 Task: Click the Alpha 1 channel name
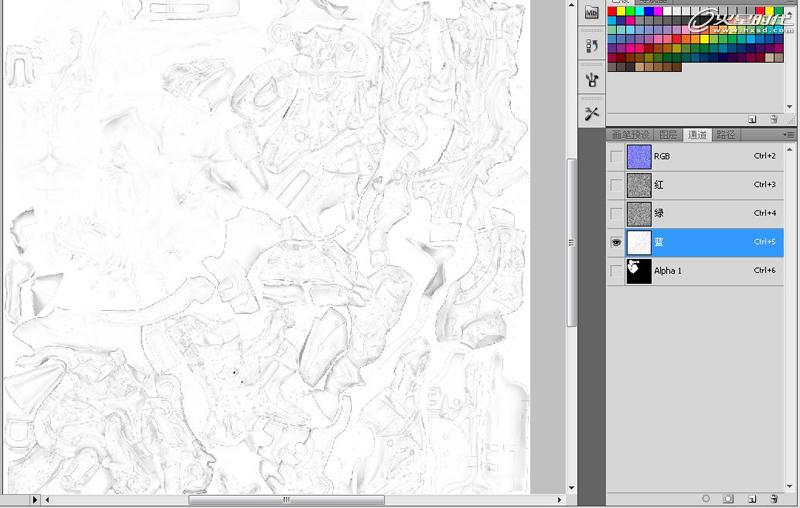tap(668, 271)
